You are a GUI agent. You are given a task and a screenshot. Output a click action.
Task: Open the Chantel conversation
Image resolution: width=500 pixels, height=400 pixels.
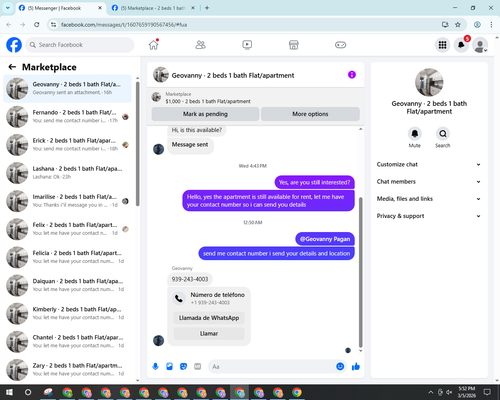coord(67,342)
